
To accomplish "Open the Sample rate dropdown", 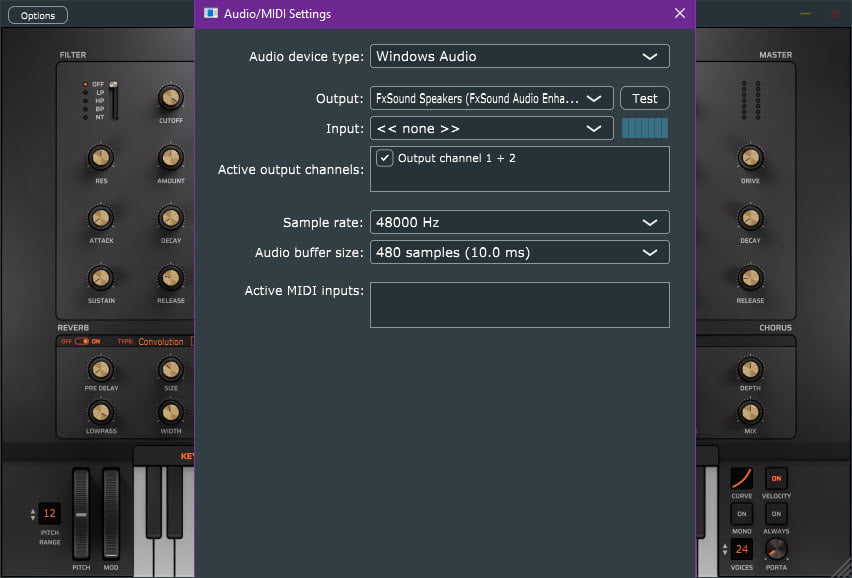I will (x=519, y=222).
